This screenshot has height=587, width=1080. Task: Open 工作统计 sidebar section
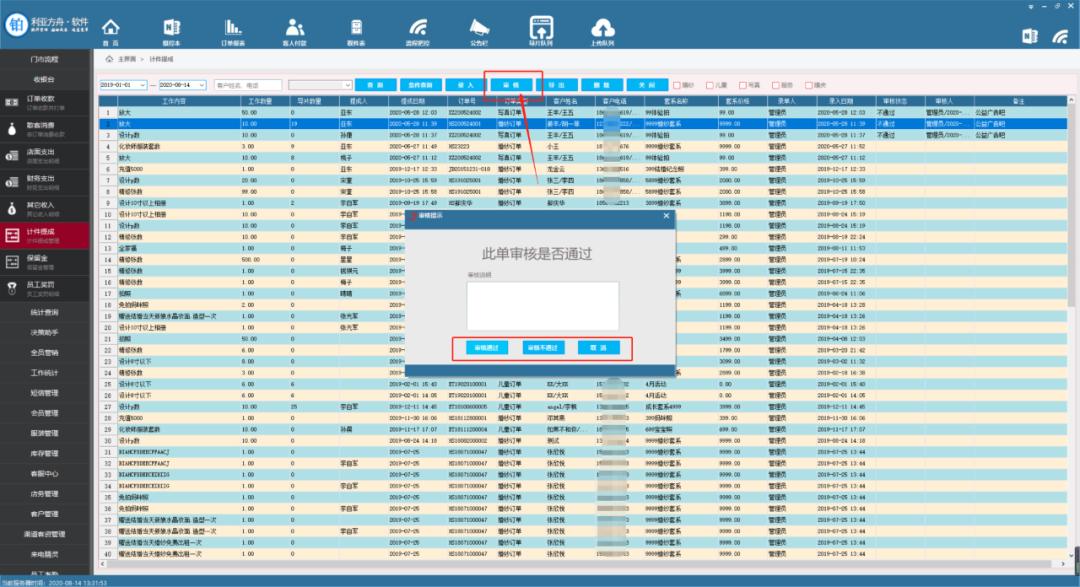[x=45, y=373]
